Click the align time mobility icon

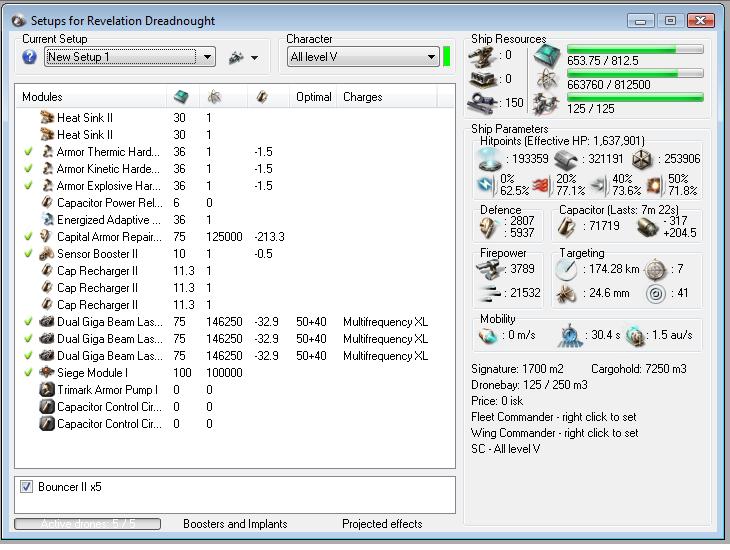click(x=570, y=336)
